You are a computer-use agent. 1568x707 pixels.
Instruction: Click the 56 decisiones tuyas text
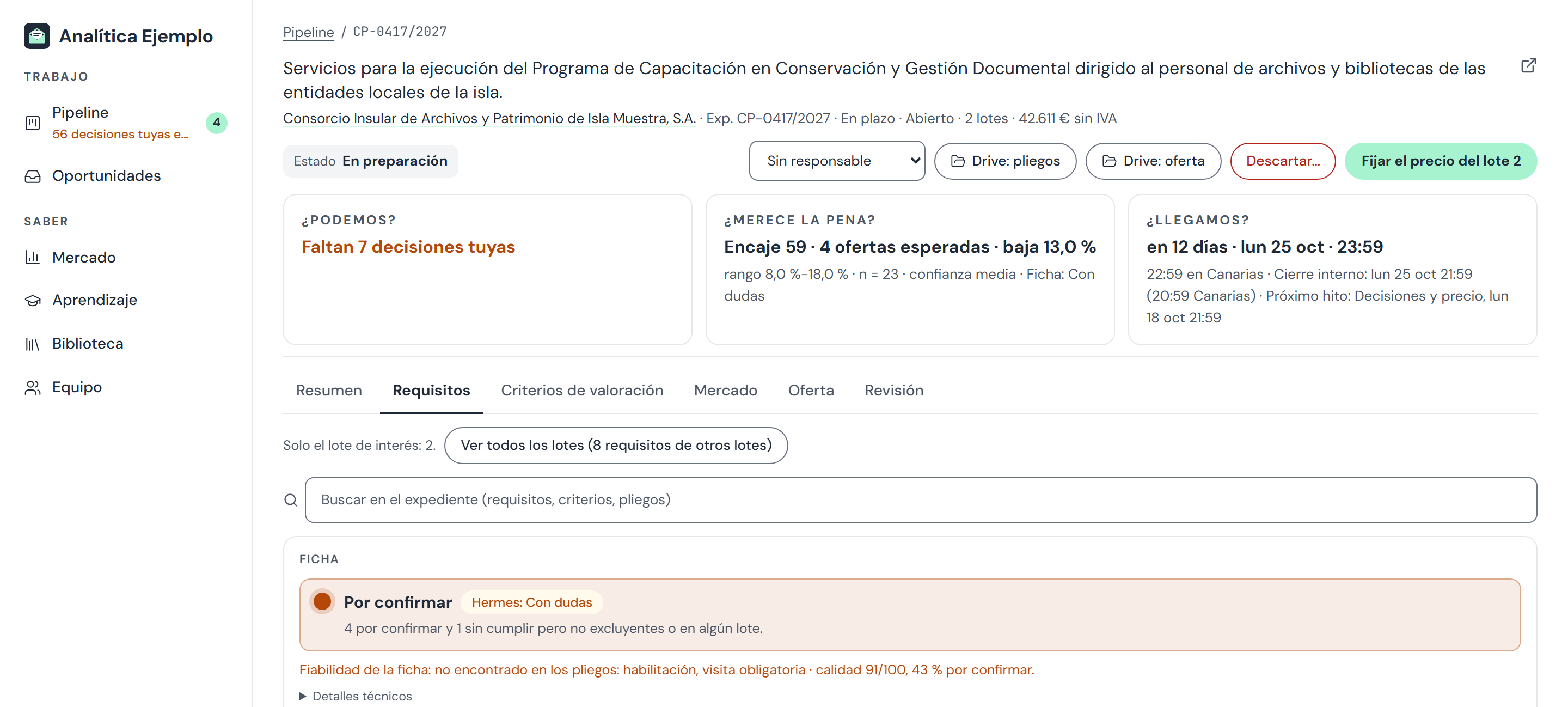click(120, 134)
